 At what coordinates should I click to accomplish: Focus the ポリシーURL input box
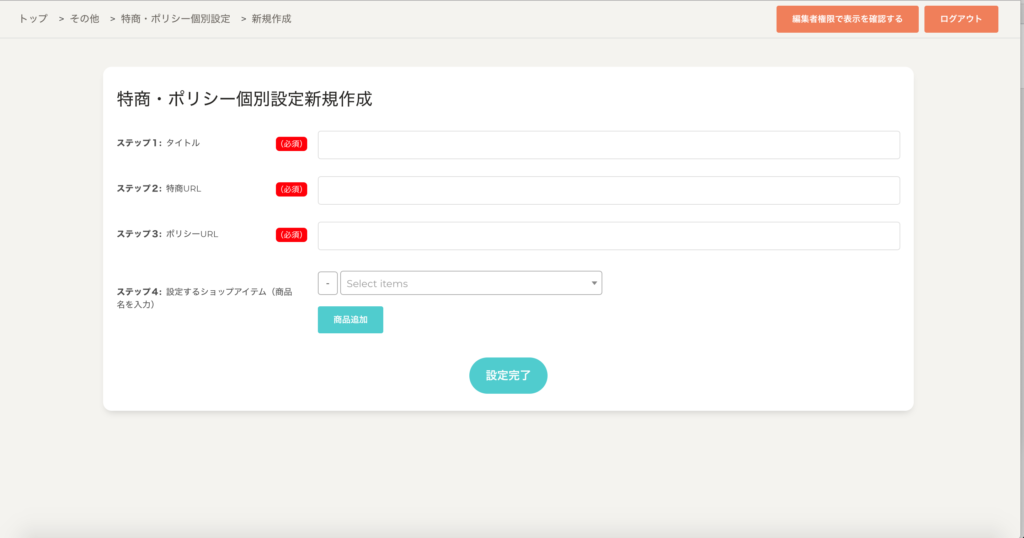pos(608,236)
